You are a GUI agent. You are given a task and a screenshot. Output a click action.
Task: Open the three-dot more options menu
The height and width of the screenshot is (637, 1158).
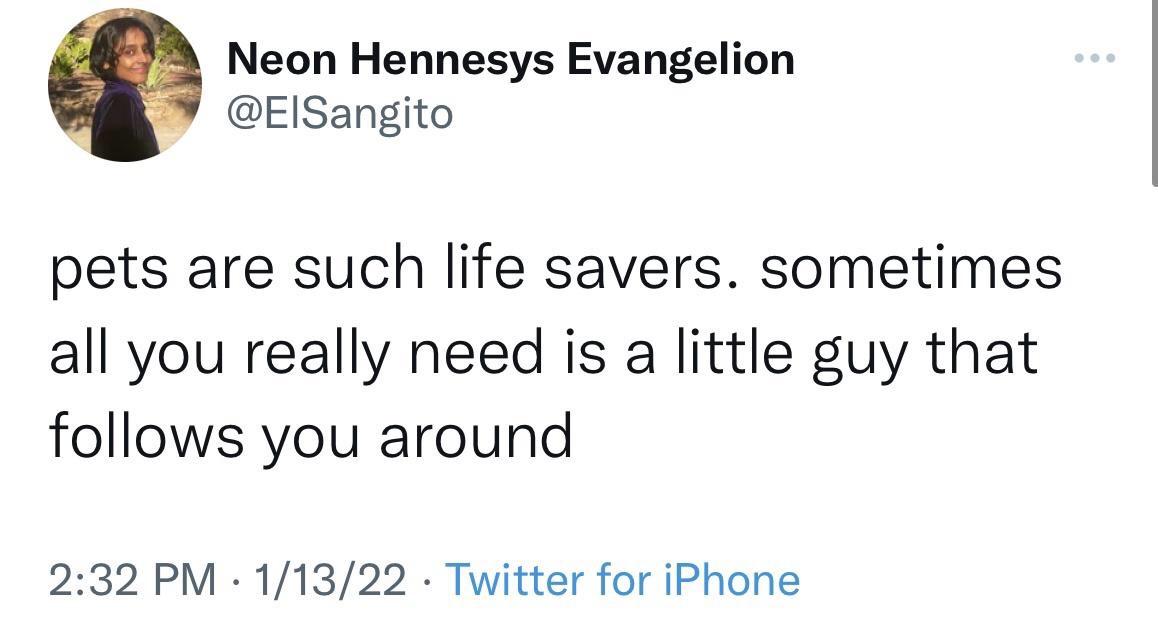pos(1094,58)
